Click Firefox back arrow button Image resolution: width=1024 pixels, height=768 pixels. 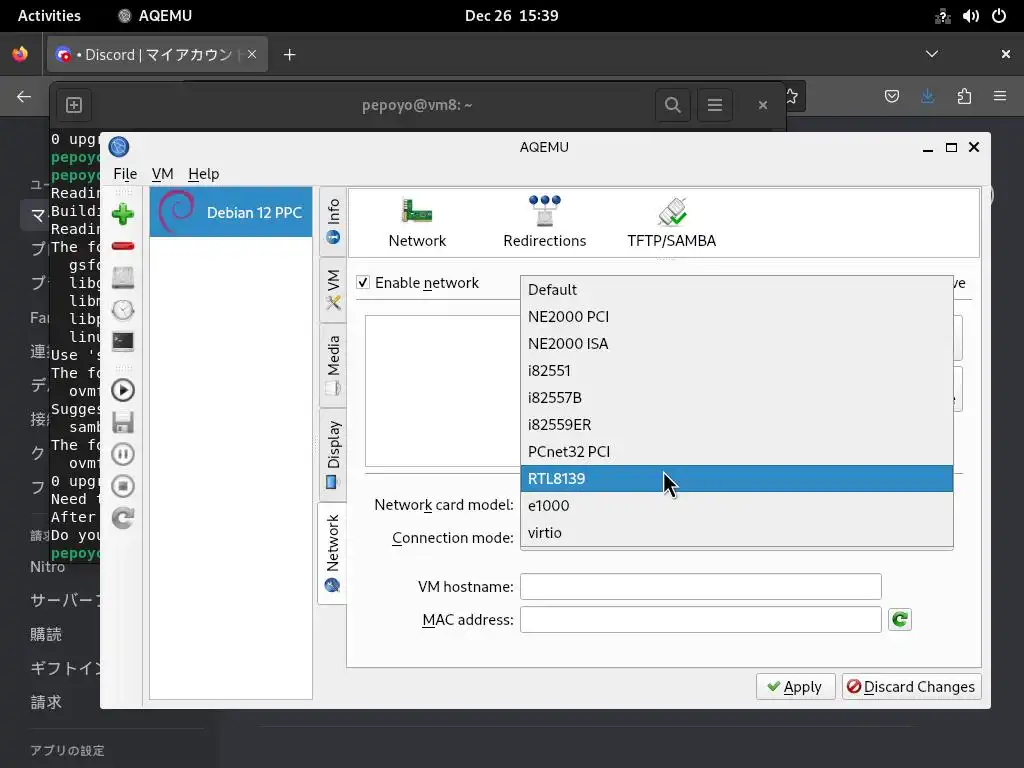pos(24,97)
